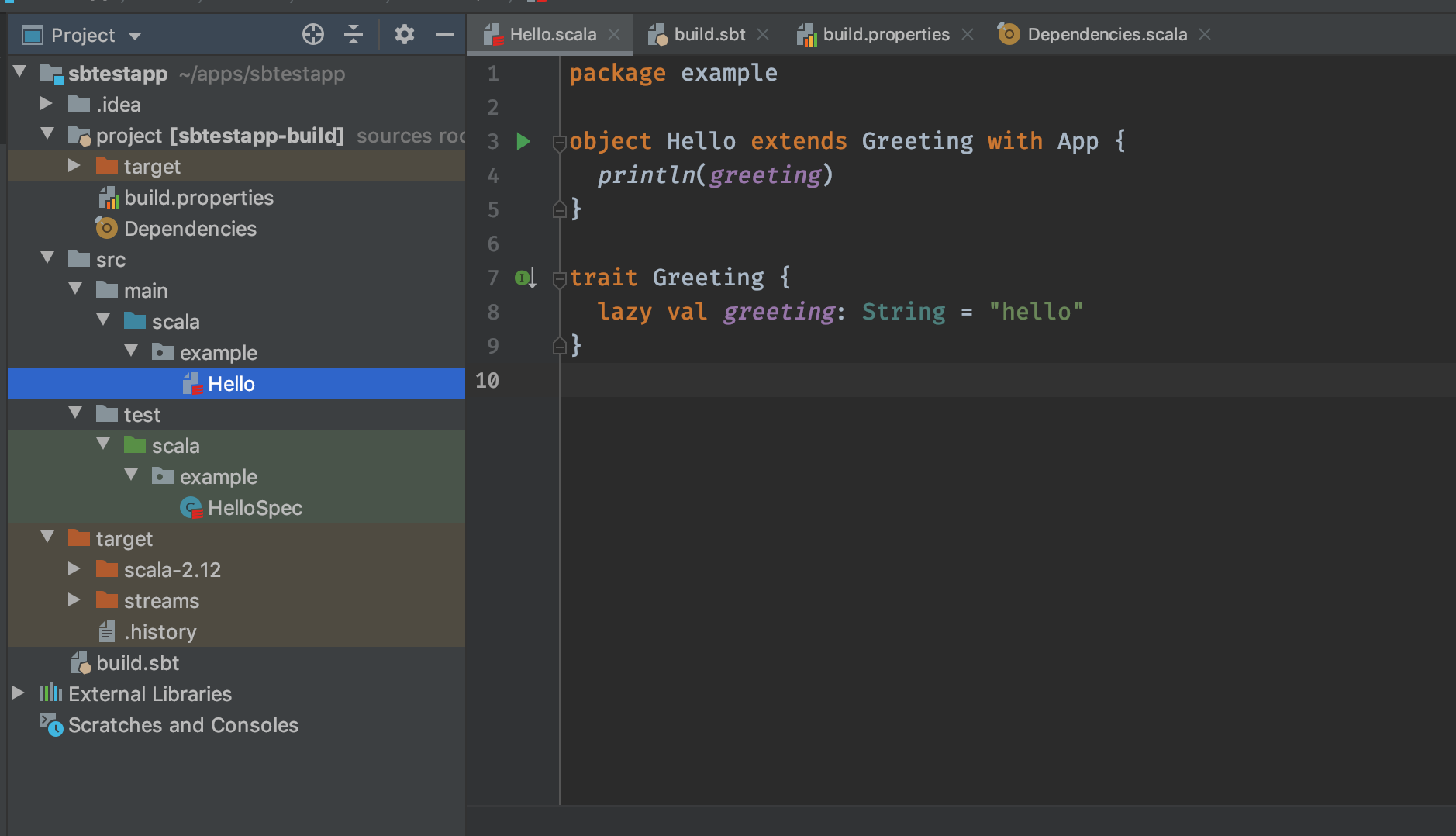
Task: Collapse the root-level target folder arrow
Action: tap(47, 537)
